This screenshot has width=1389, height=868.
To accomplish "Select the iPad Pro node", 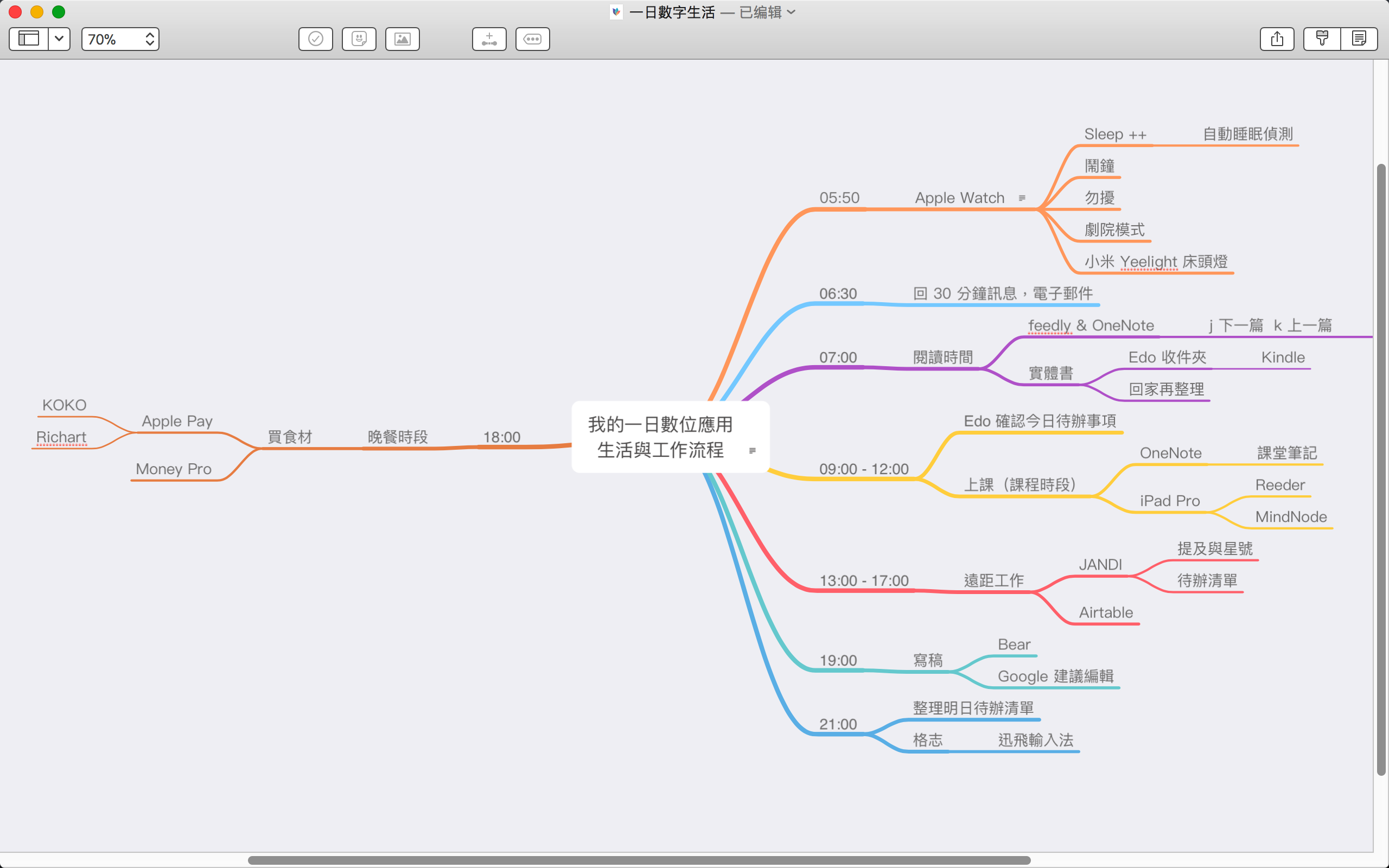I will 1170,501.
